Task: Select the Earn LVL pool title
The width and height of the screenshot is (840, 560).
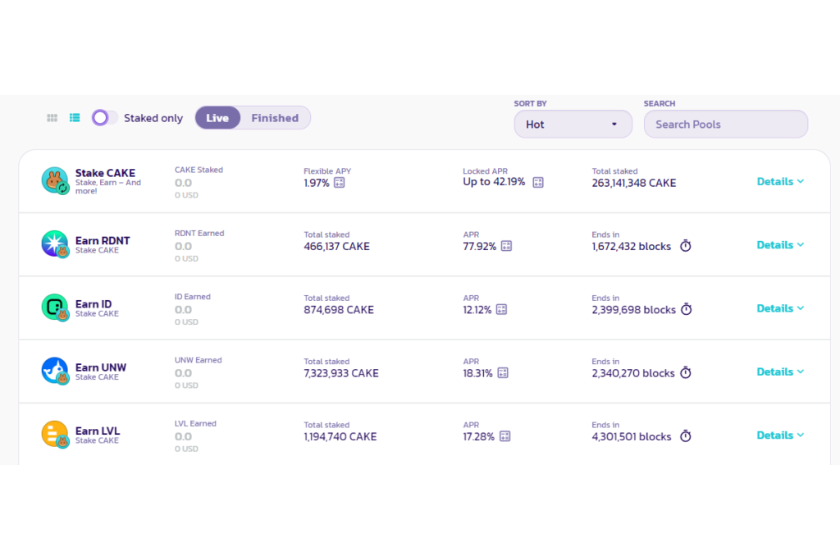Action: pyautogui.click(x=98, y=431)
